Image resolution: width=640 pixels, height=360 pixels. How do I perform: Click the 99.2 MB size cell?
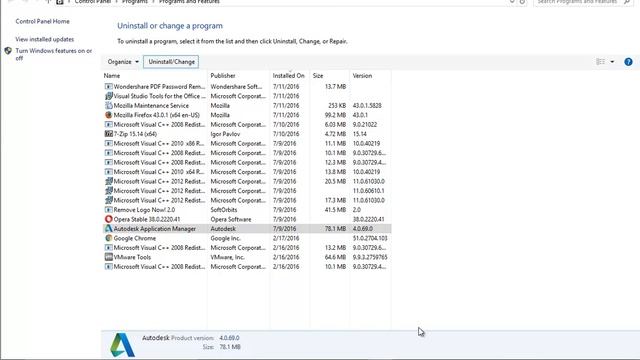tap(335, 115)
